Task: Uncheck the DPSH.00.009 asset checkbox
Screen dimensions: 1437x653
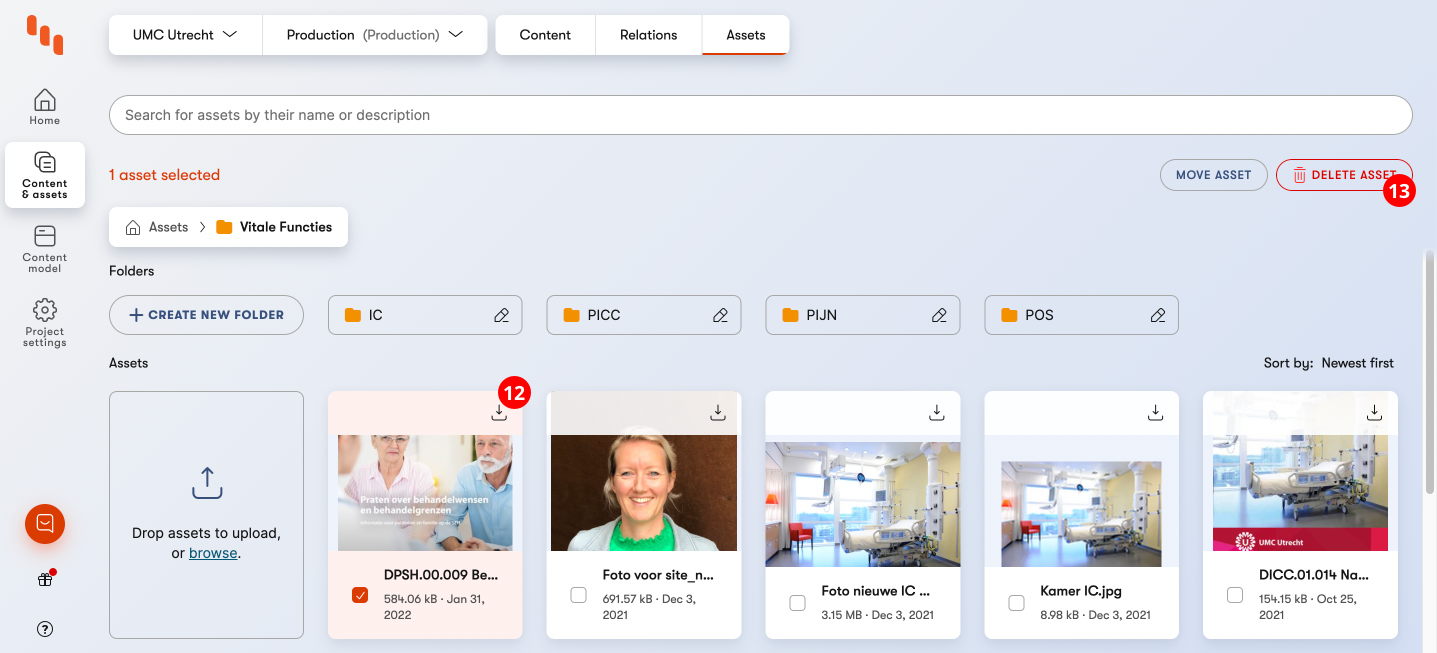Action: click(x=360, y=595)
